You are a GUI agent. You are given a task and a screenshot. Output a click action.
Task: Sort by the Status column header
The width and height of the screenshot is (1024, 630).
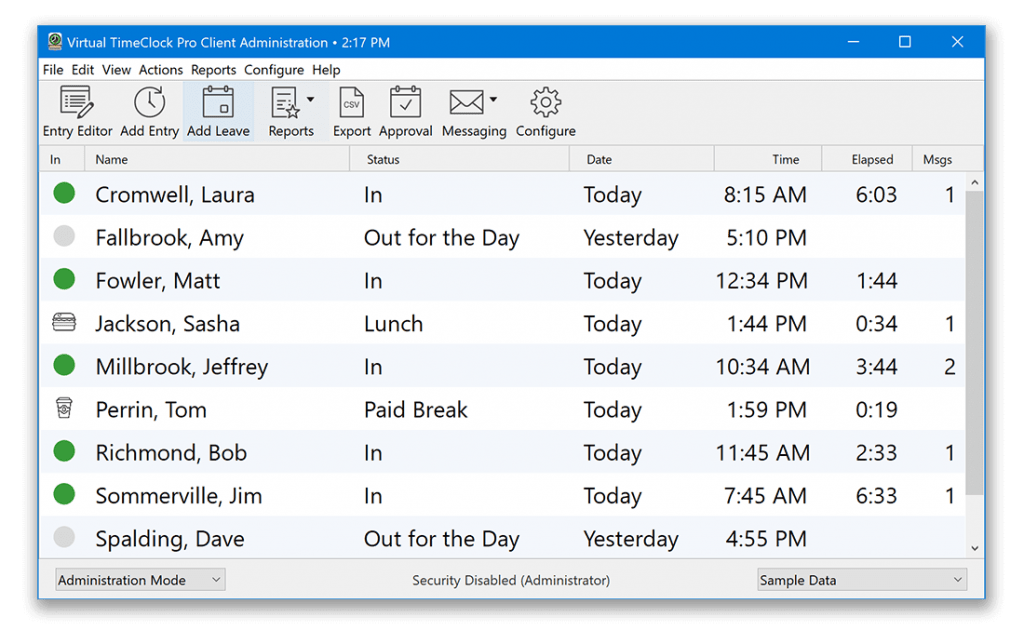(459, 159)
